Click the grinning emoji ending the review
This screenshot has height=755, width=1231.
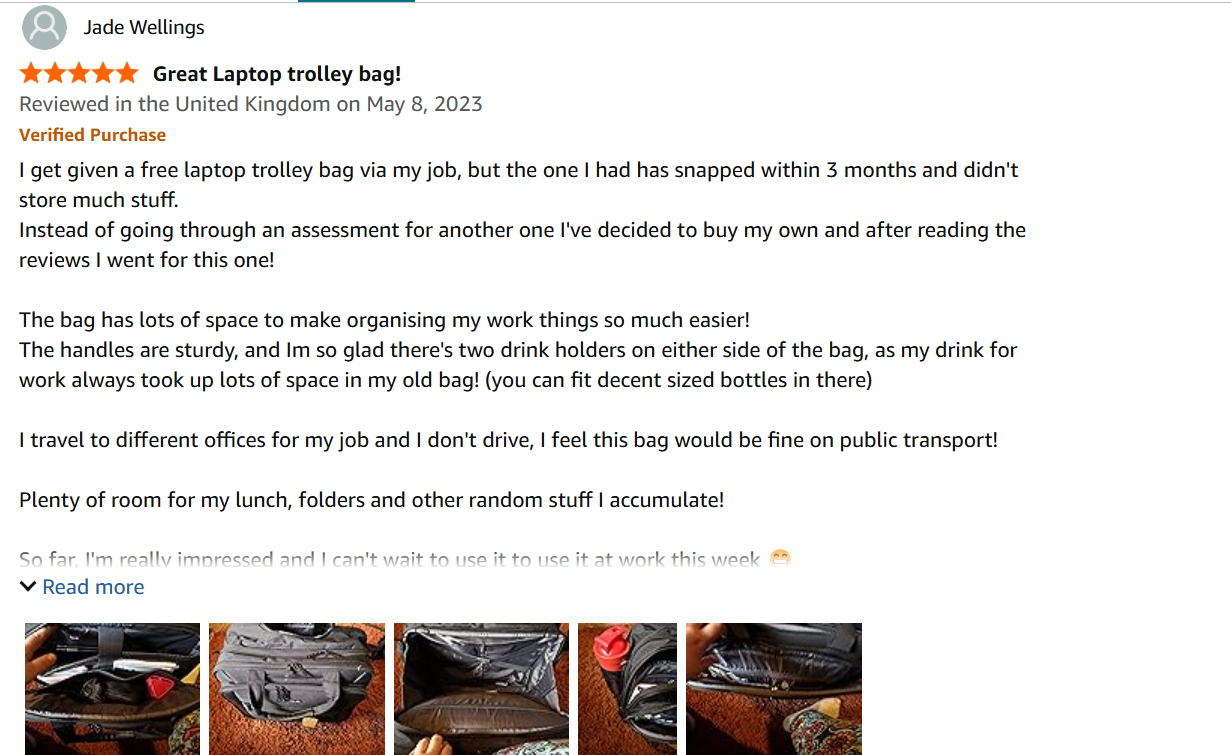(x=780, y=560)
